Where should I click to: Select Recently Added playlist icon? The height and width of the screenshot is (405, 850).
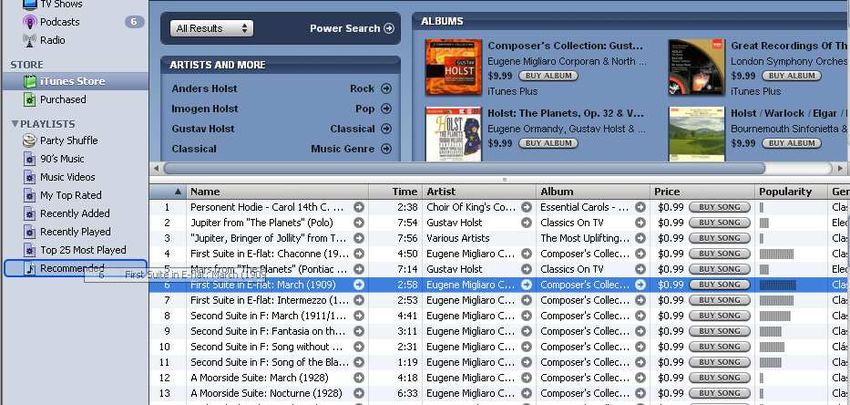30,214
